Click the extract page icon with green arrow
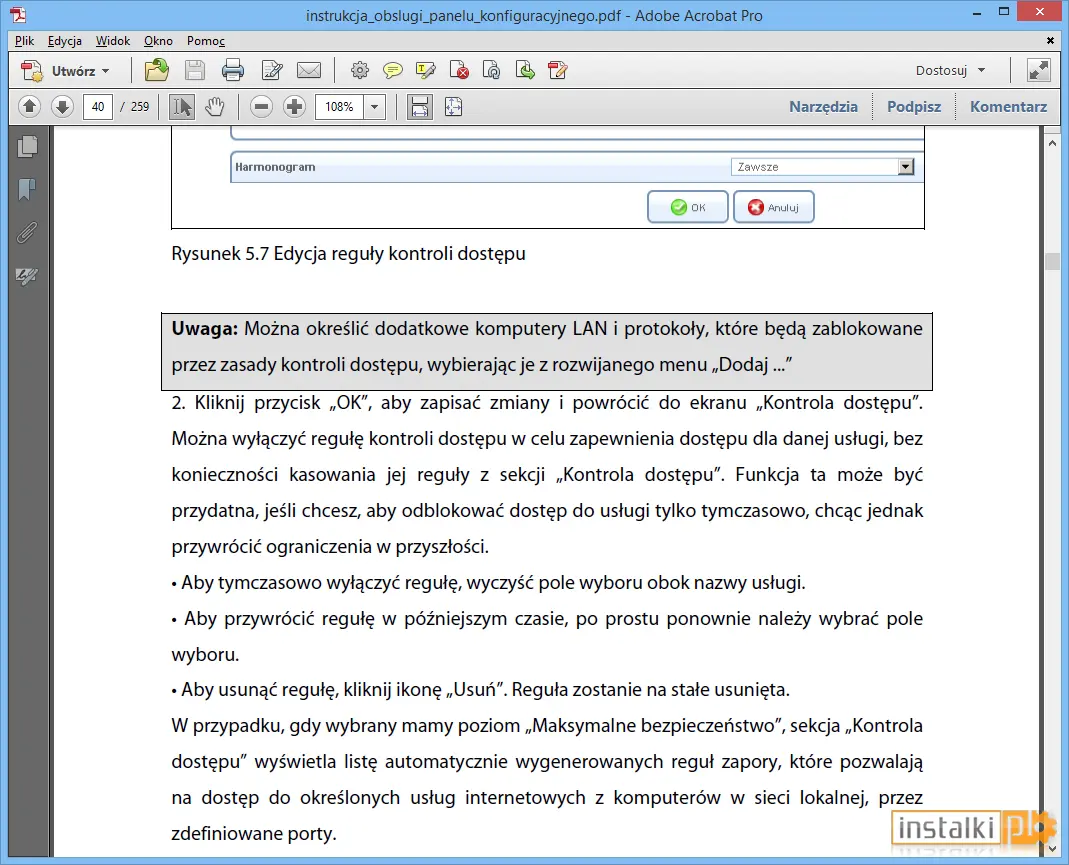The image size is (1069, 865). click(525, 70)
